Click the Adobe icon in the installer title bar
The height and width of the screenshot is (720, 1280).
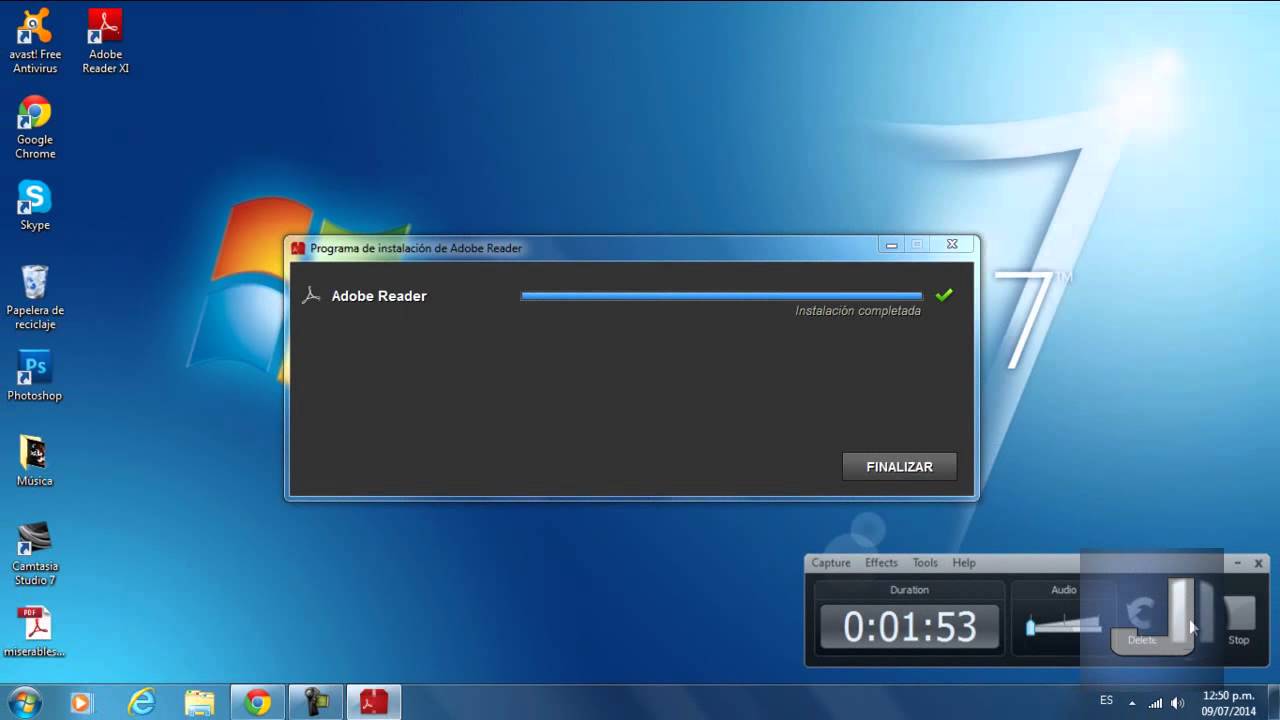298,248
